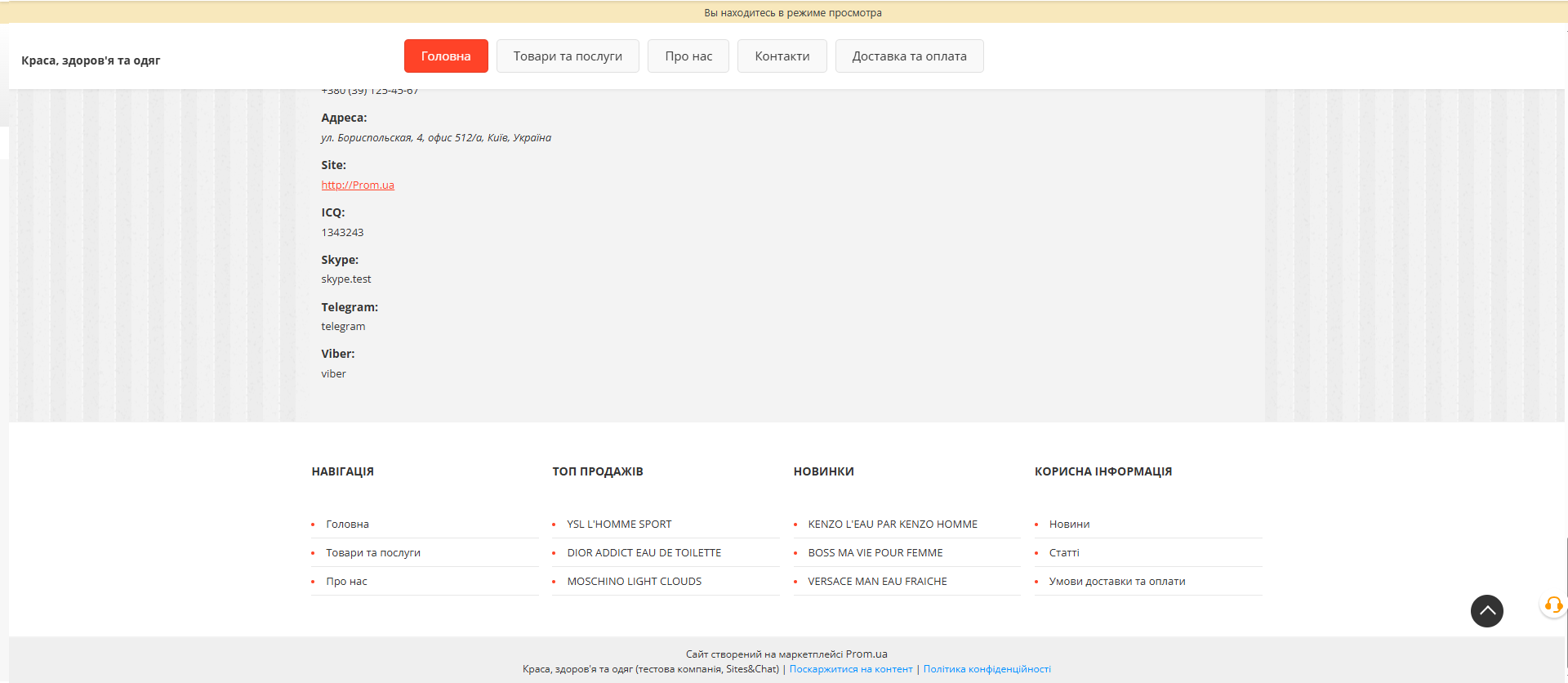
Task: Click footer Товари та послуги link
Action: [x=373, y=553]
